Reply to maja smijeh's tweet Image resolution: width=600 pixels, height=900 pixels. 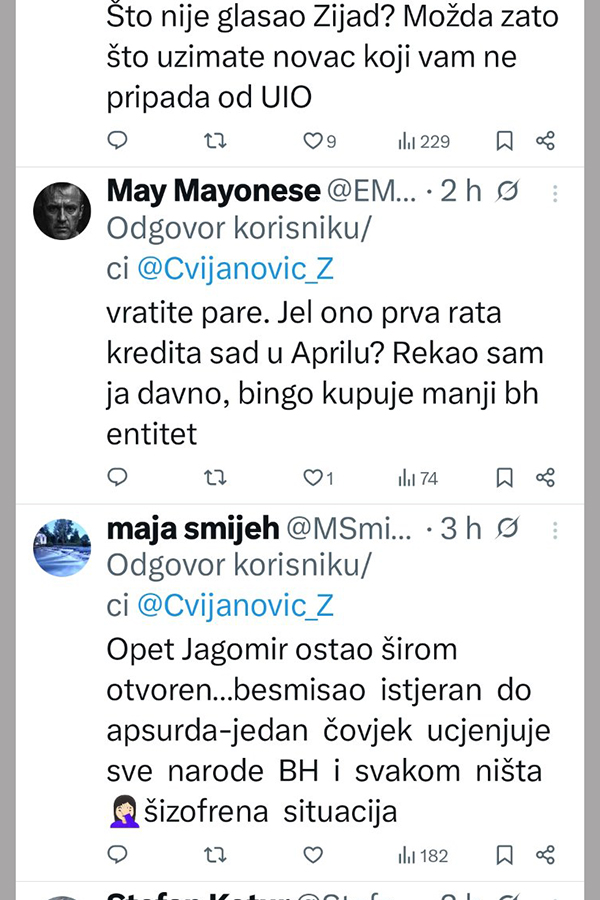coord(118,854)
